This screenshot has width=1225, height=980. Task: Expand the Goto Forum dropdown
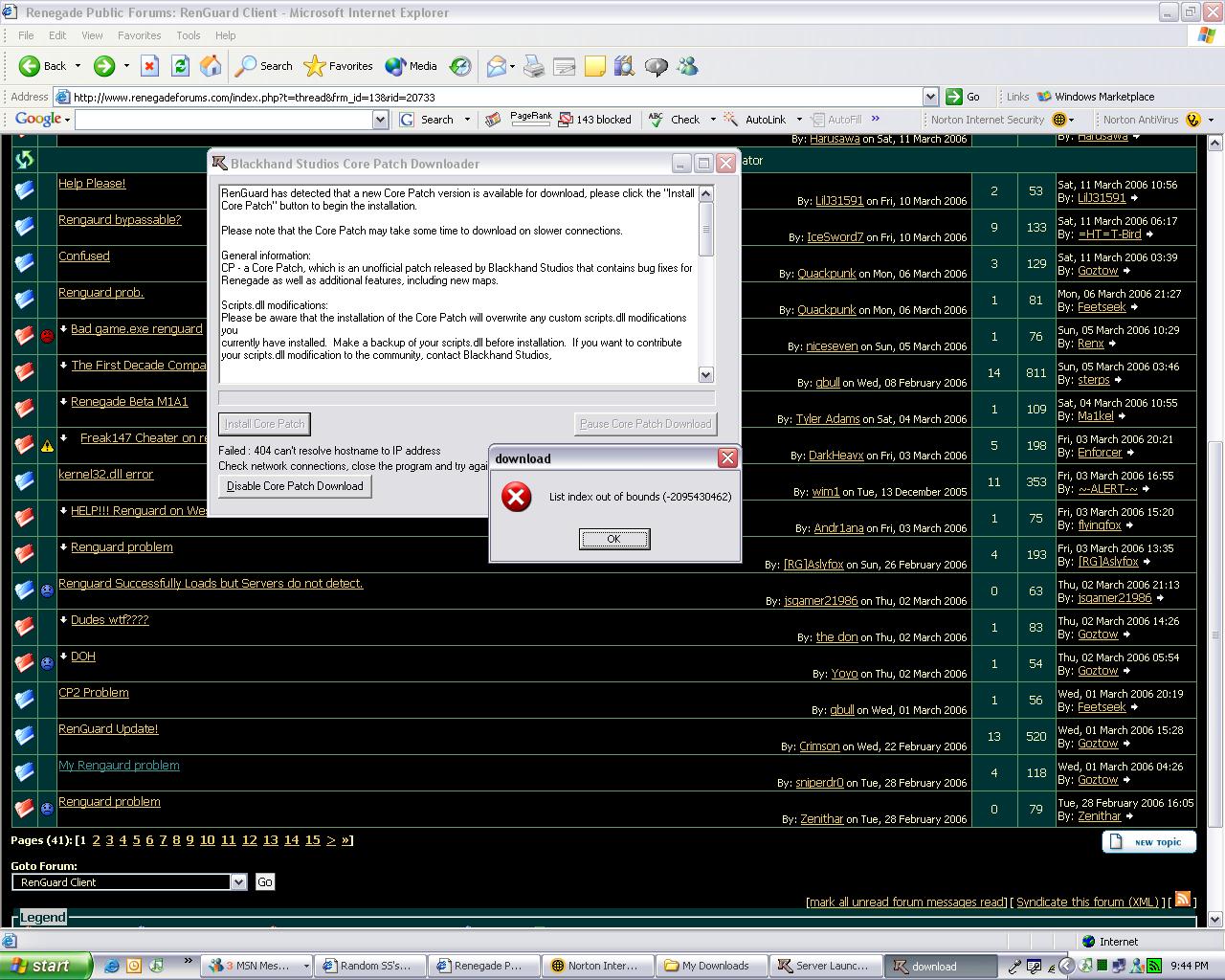point(238,882)
